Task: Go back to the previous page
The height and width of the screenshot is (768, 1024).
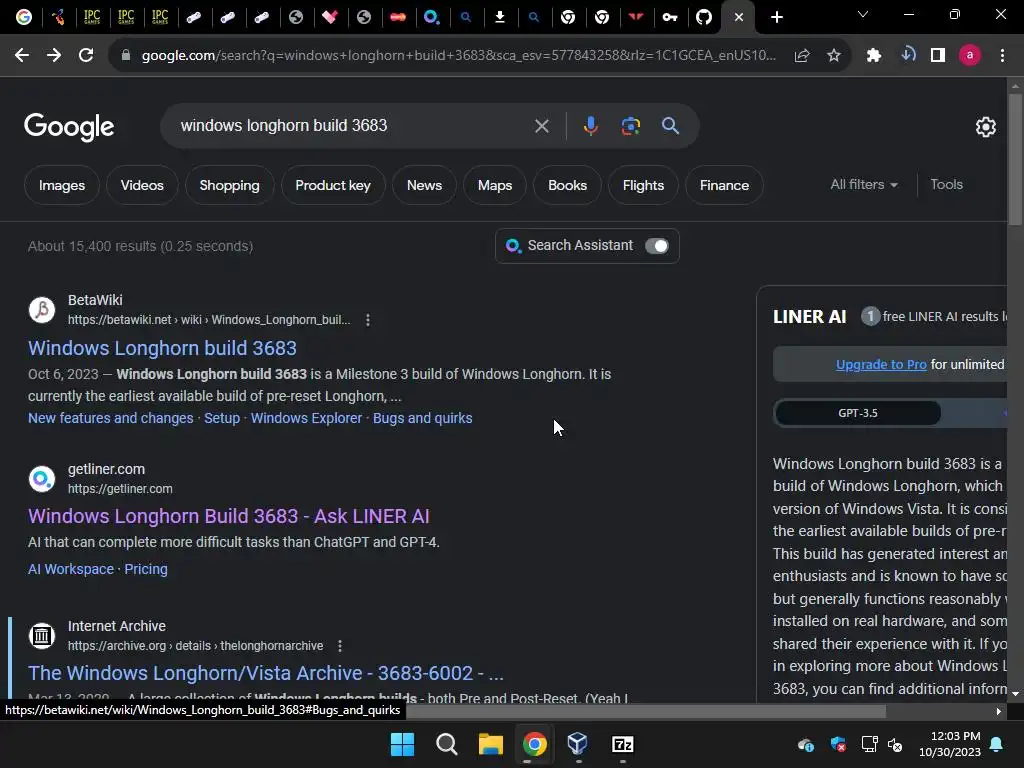Action: coord(22,56)
